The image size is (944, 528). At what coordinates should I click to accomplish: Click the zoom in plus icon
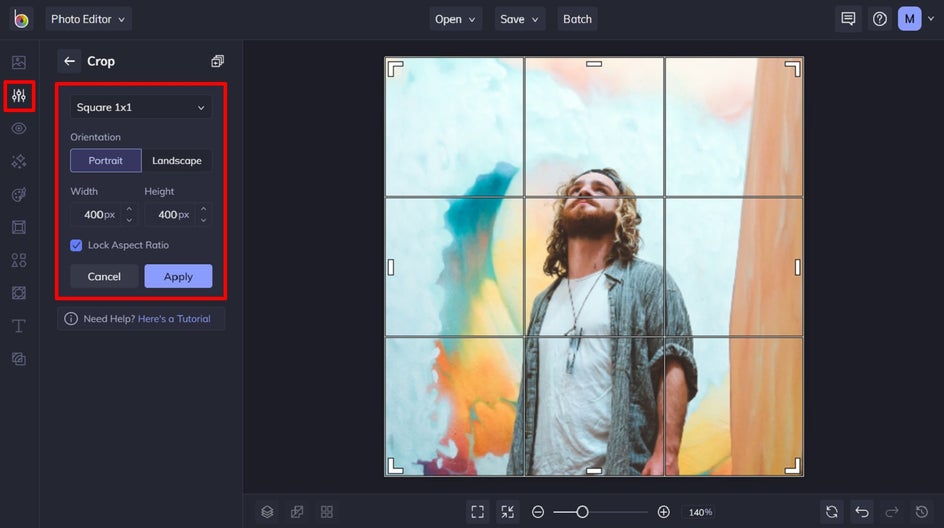[x=663, y=512]
